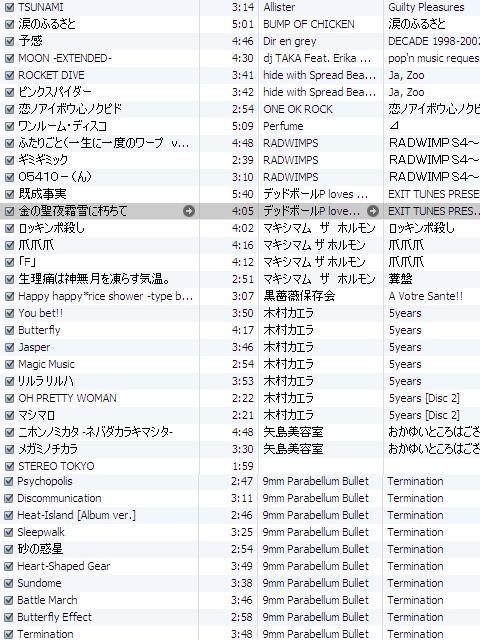Select song 恋ノアイボウ心ノクピド title

pyautogui.click(x=70, y=109)
